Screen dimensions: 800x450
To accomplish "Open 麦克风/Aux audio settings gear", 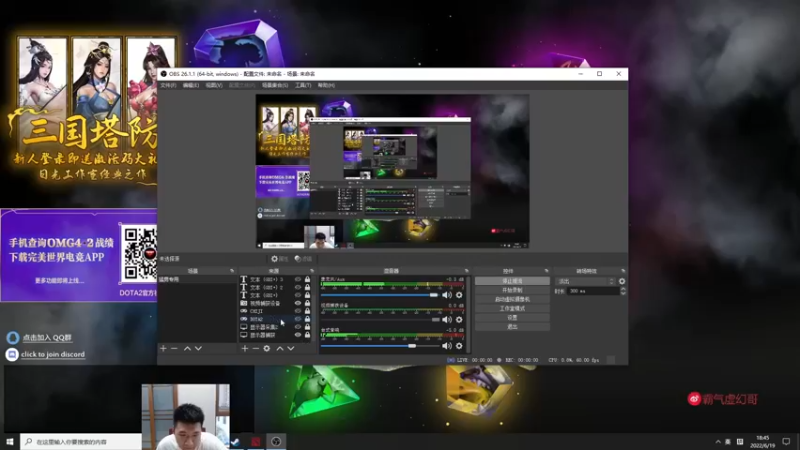I will [459, 295].
